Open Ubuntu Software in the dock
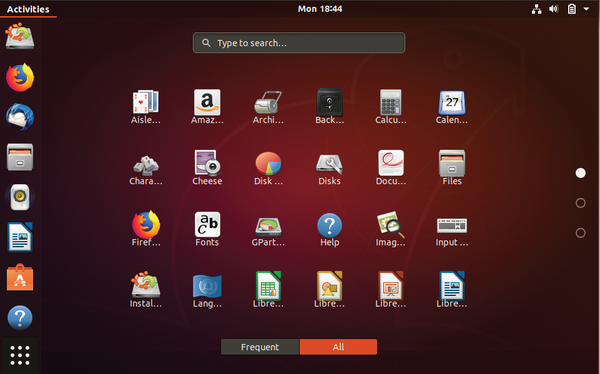This screenshot has height=374, width=600. pyautogui.click(x=20, y=277)
